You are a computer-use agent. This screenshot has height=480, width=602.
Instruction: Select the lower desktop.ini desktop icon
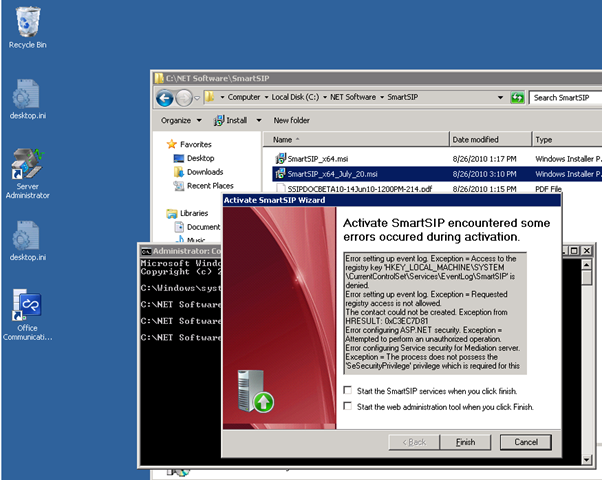point(27,241)
